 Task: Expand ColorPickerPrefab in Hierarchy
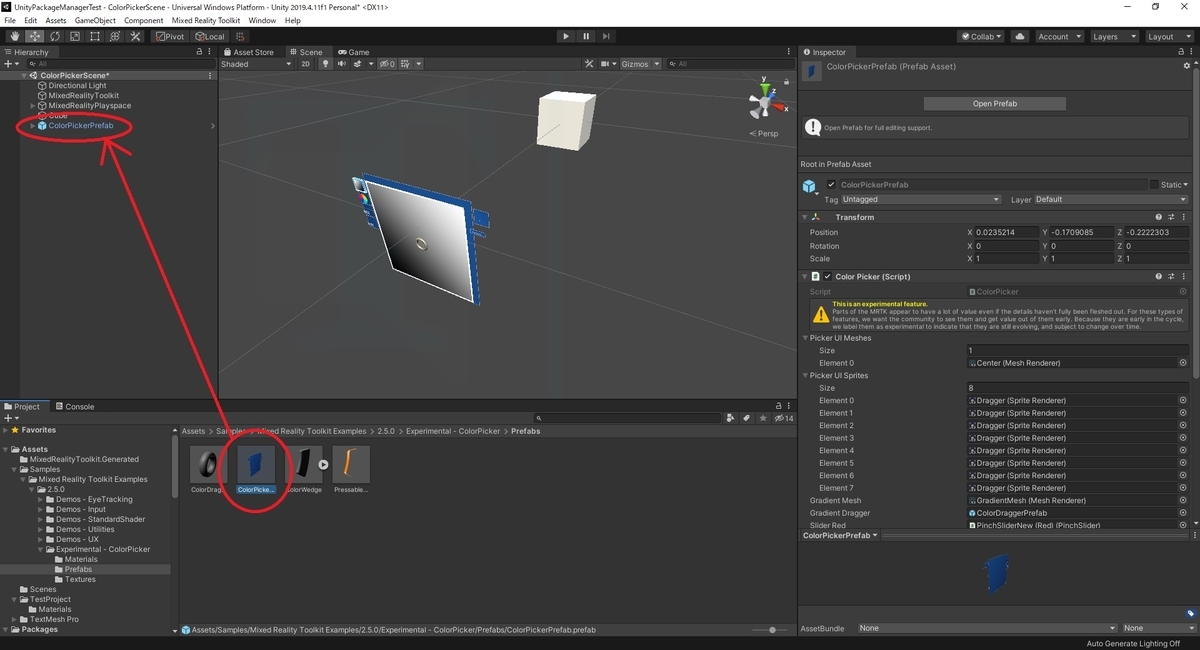click(32, 126)
